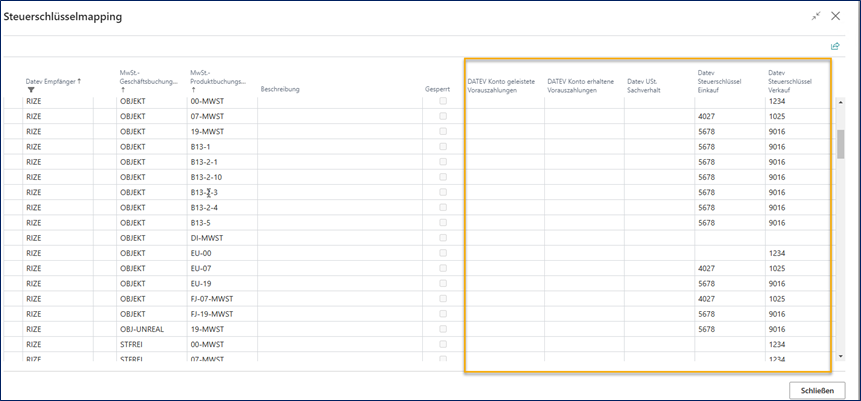Close the Steuerschlüsselmapping dialog with the X icon
Image resolution: width=861 pixels, height=401 pixels.
(835, 17)
